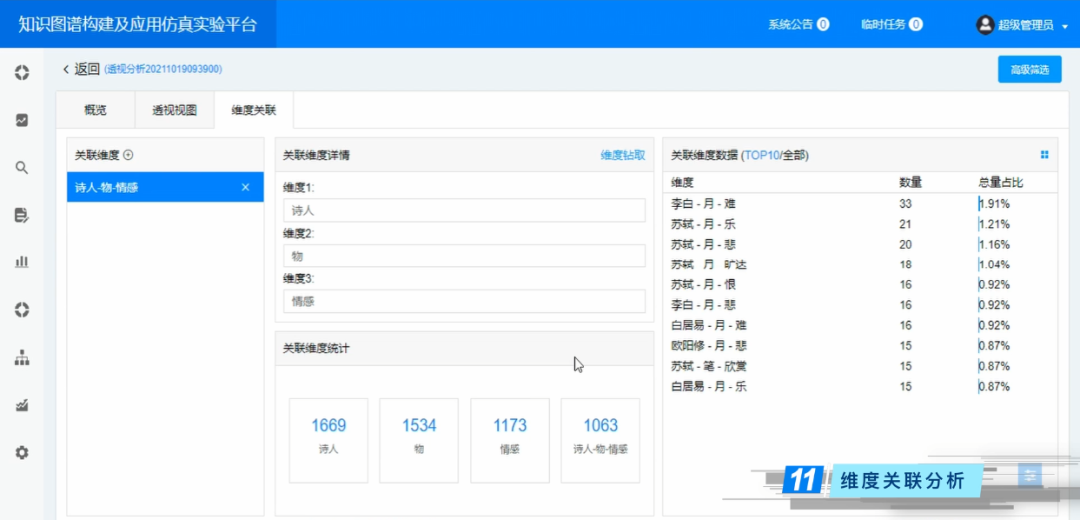Expand the 超级管理员 dropdown arrow

point(1065,26)
